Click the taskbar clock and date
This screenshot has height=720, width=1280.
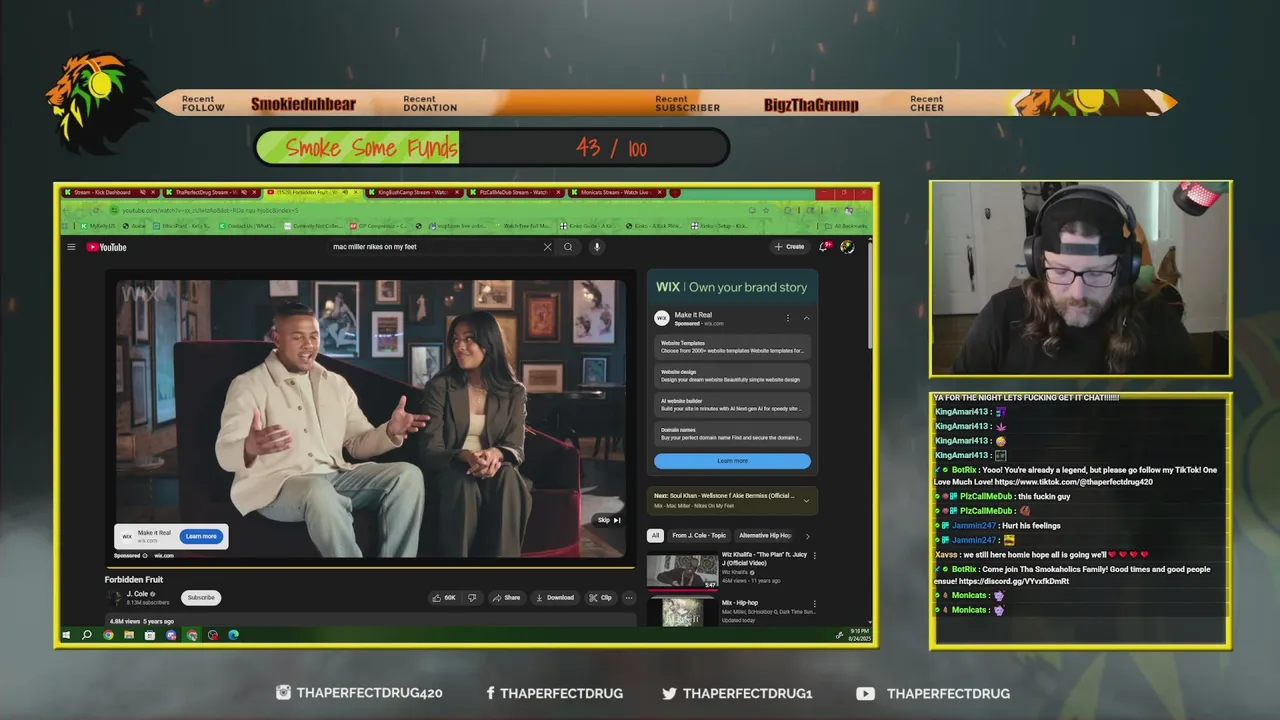pyautogui.click(x=859, y=635)
